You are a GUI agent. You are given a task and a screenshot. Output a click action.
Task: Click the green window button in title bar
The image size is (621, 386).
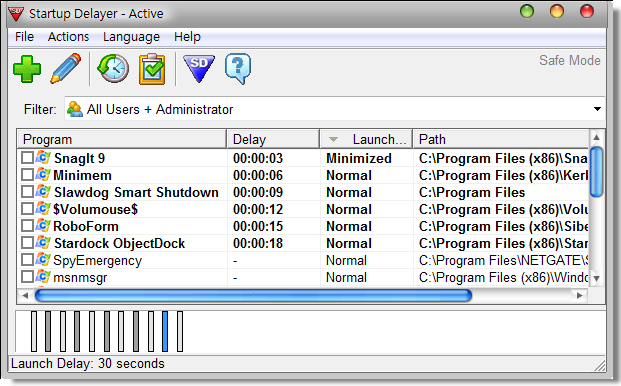[527, 12]
